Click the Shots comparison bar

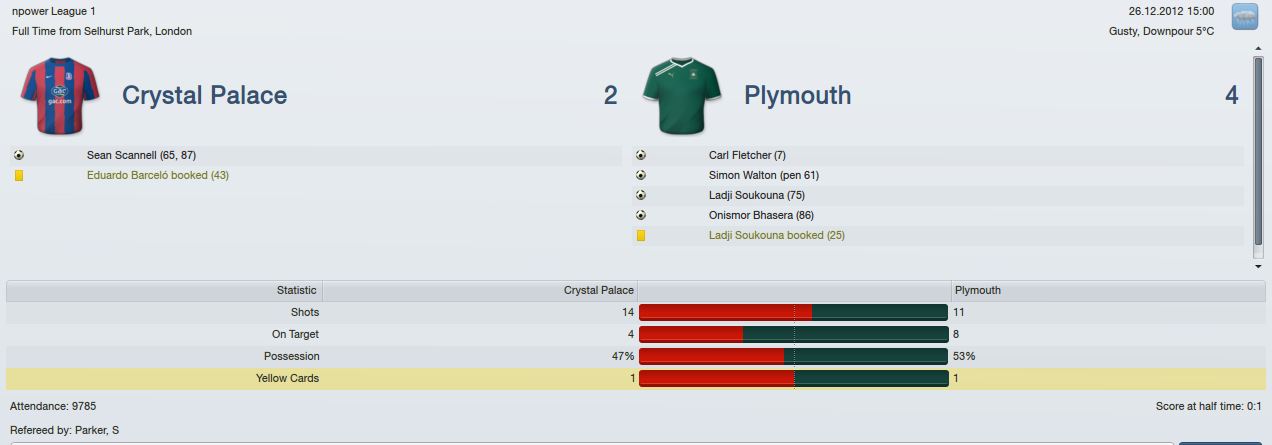tap(794, 312)
